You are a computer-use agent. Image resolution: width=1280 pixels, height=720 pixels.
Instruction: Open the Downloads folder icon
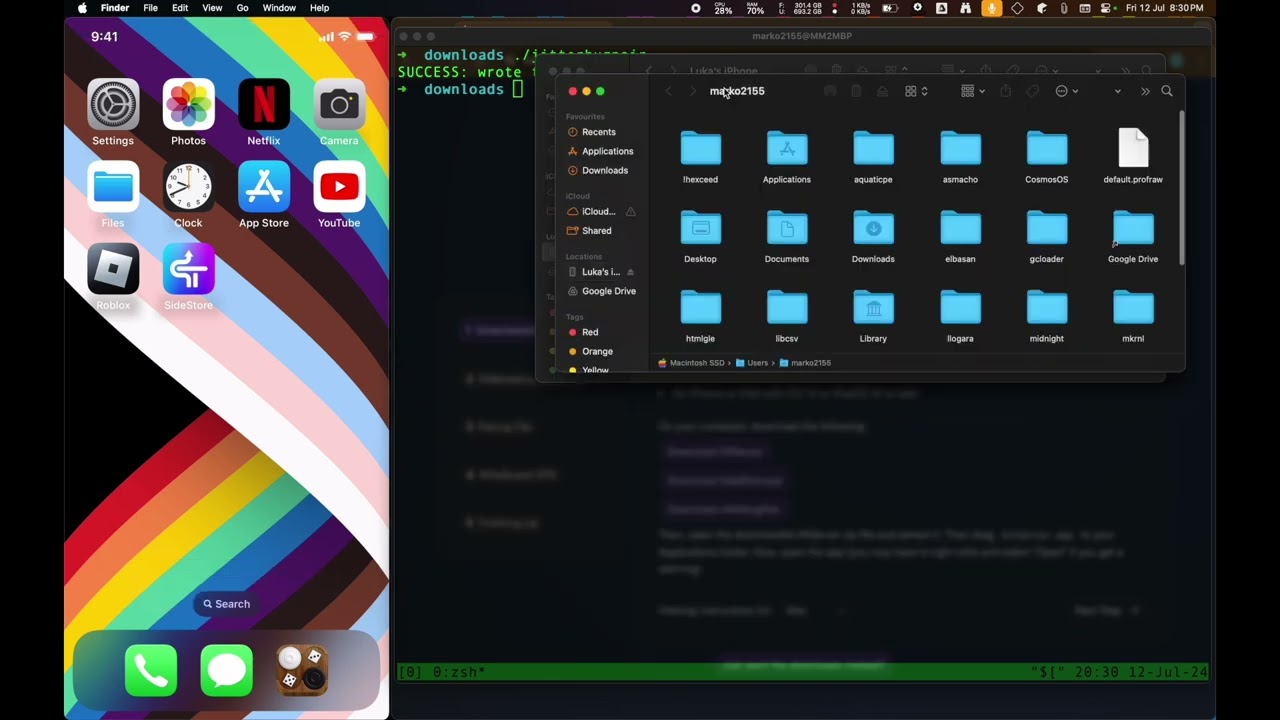click(873, 229)
